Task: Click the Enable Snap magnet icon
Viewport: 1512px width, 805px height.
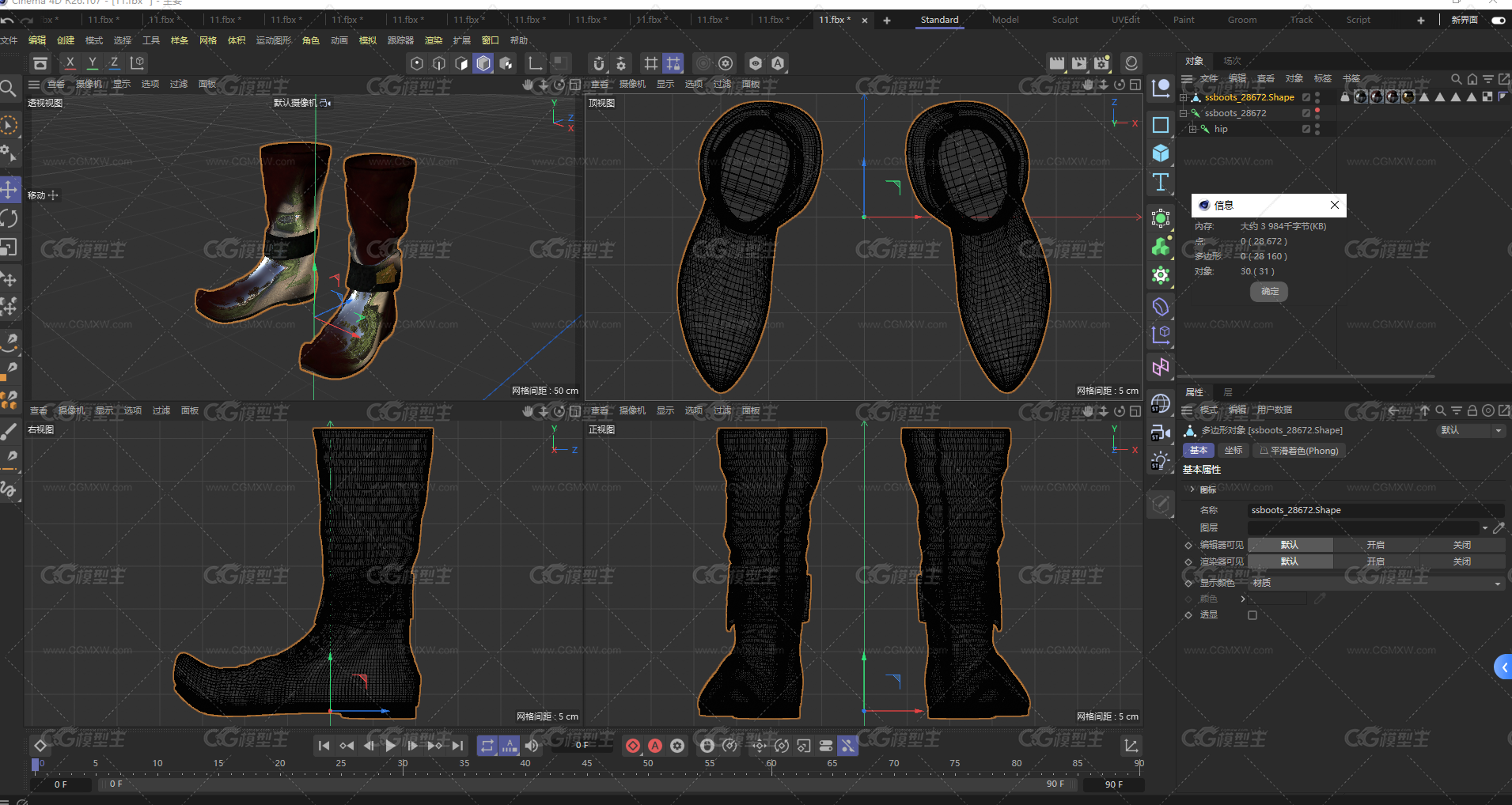Action: (599, 63)
